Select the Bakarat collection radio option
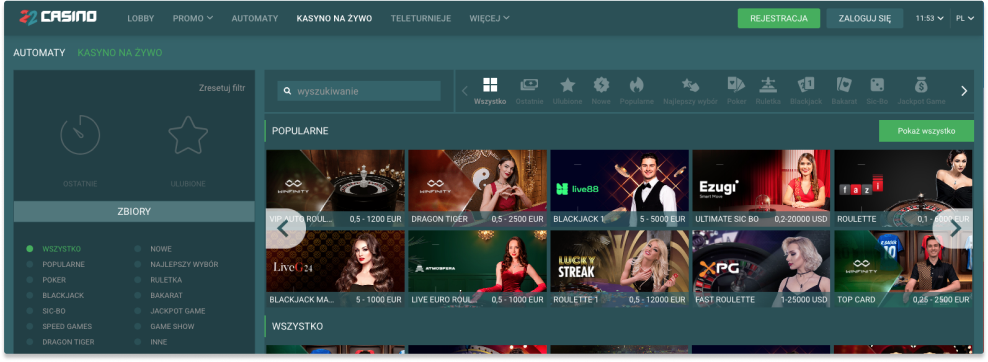Image resolution: width=988 pixels, height=362 pixels. 137,295
